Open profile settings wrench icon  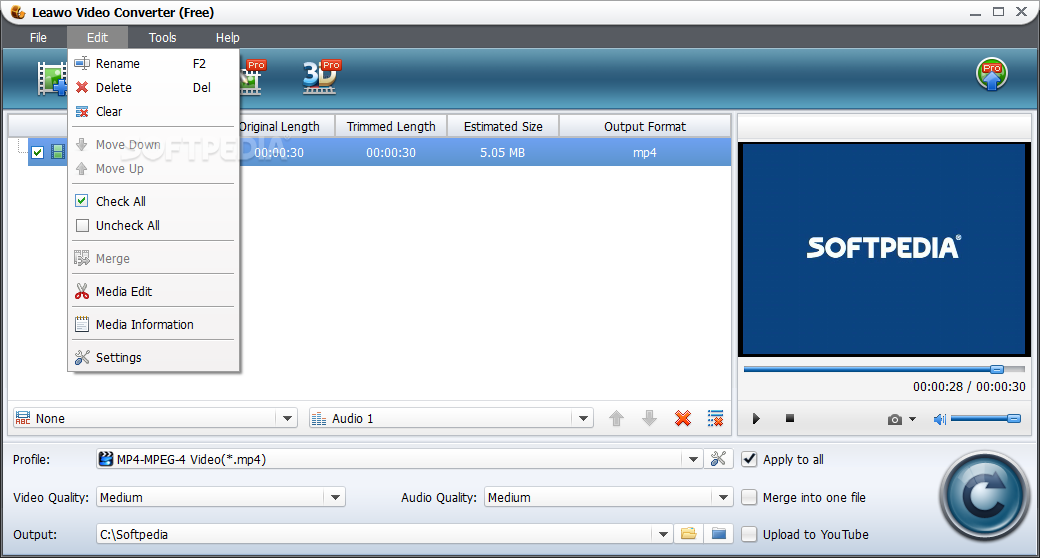coord(718,458)
